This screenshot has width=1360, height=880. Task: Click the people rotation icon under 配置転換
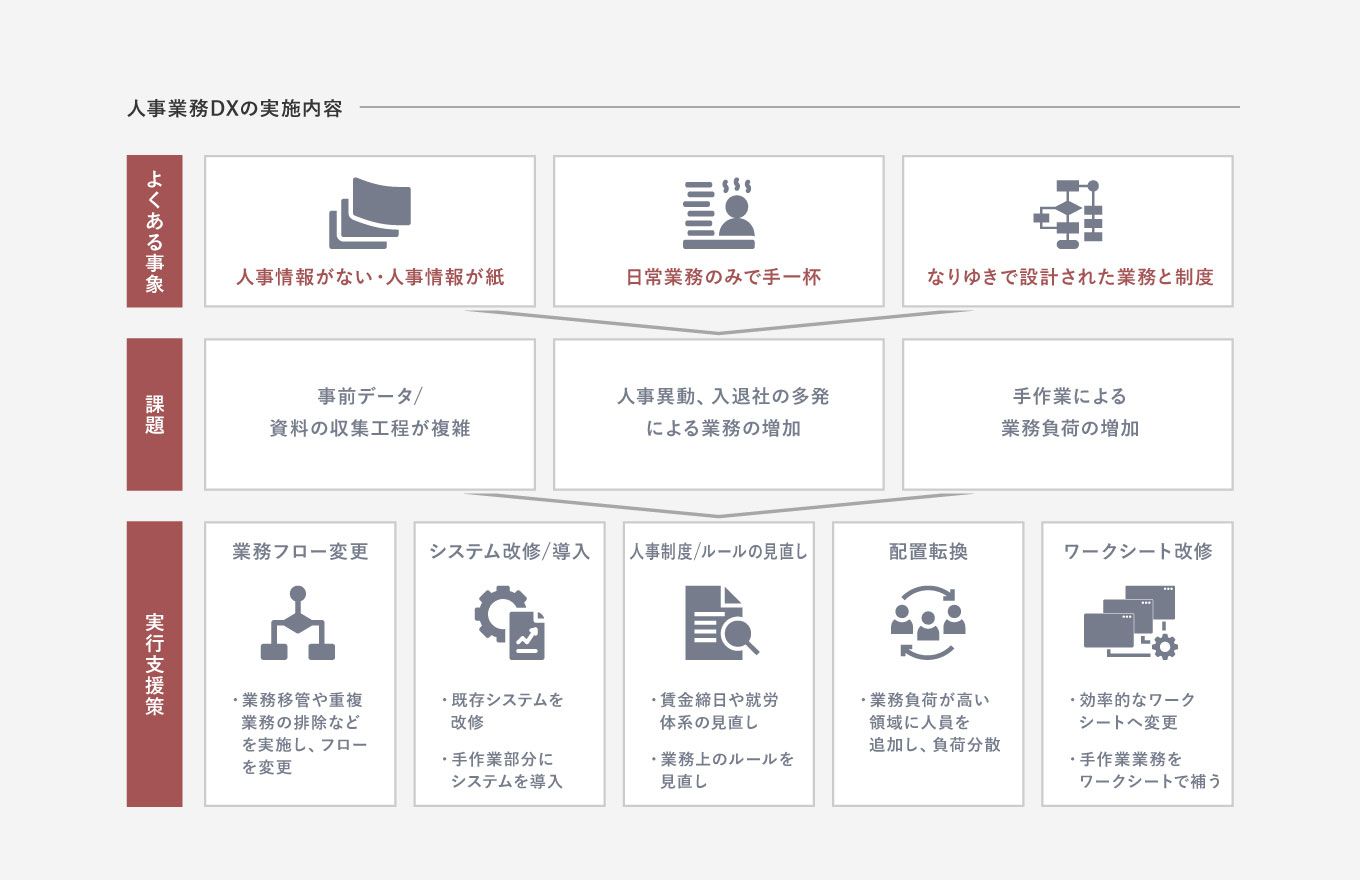tap(927, 624)
